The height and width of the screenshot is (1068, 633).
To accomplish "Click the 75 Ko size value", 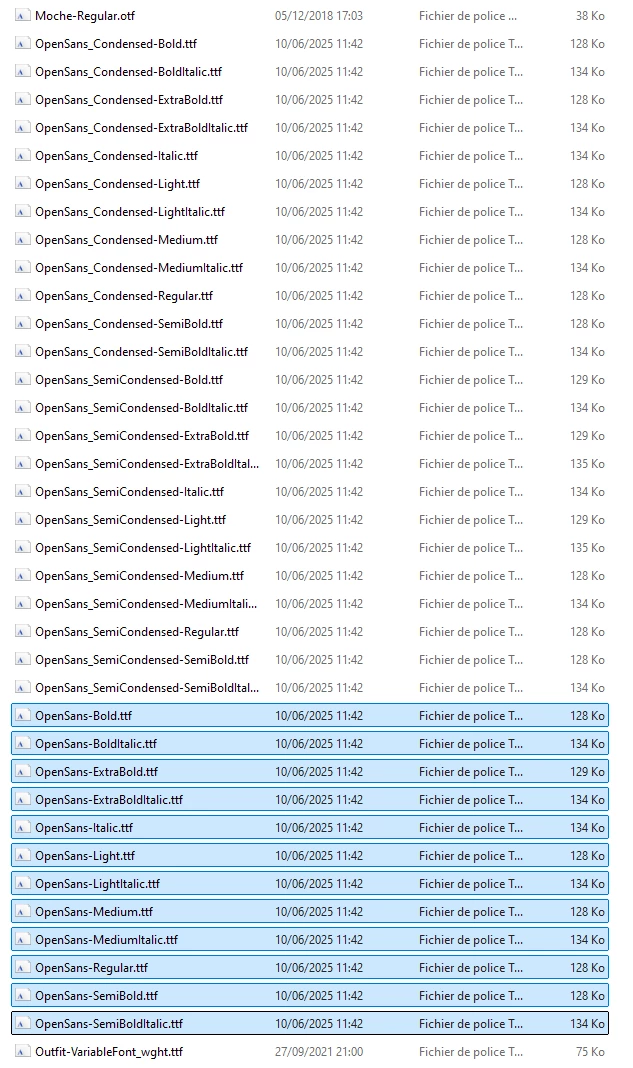I will click(590, 1051).
